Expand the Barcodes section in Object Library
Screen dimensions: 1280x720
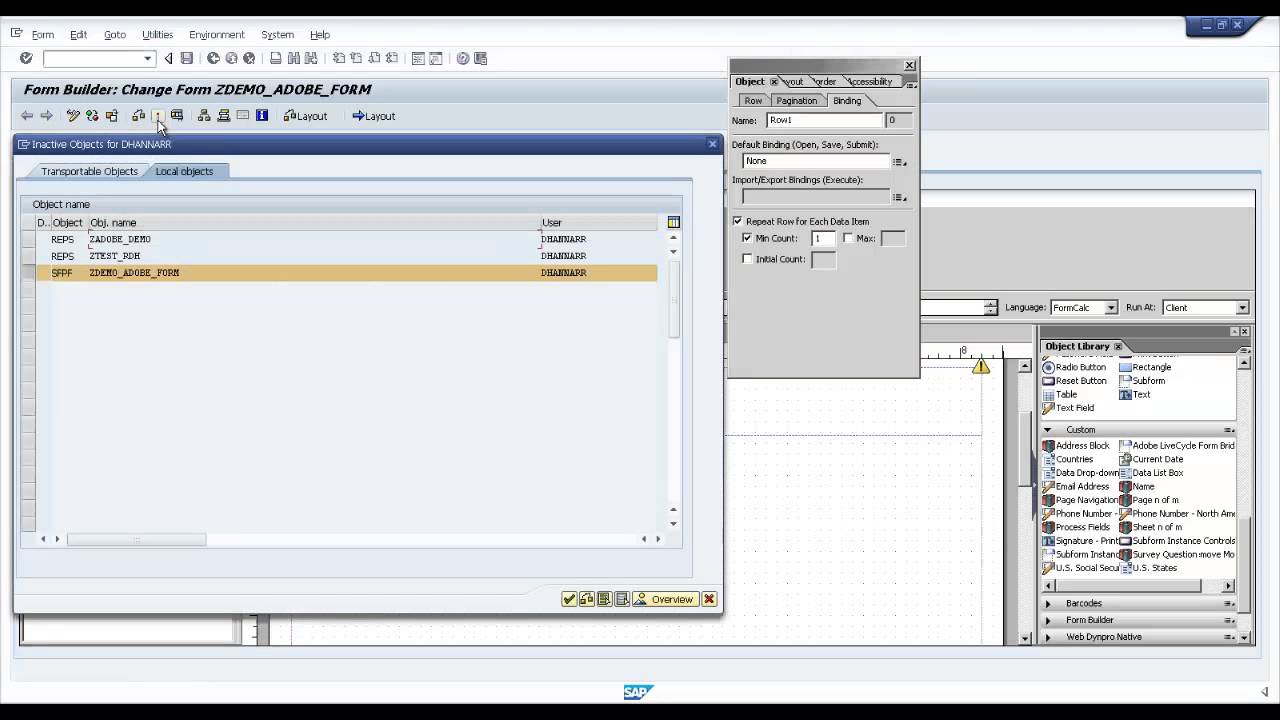click(x=1048, y=604)
